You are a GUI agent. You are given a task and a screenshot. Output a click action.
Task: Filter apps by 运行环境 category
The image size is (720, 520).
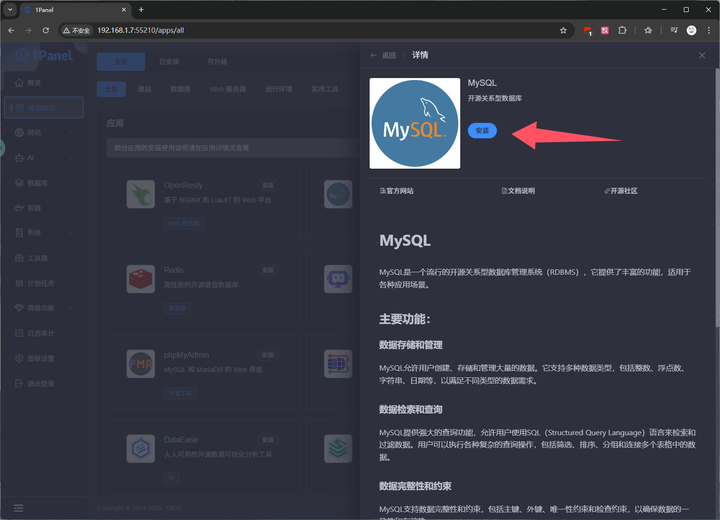[x=278, y=89]
